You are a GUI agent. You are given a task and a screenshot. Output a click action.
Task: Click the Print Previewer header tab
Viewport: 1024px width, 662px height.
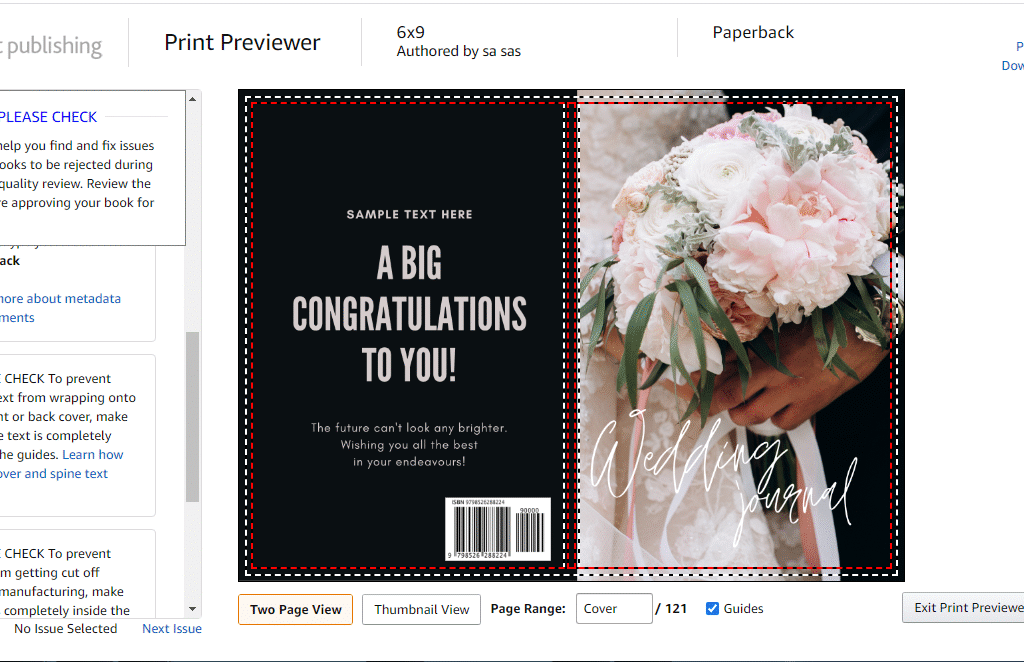pyautogui.click(x=244, y=42)
